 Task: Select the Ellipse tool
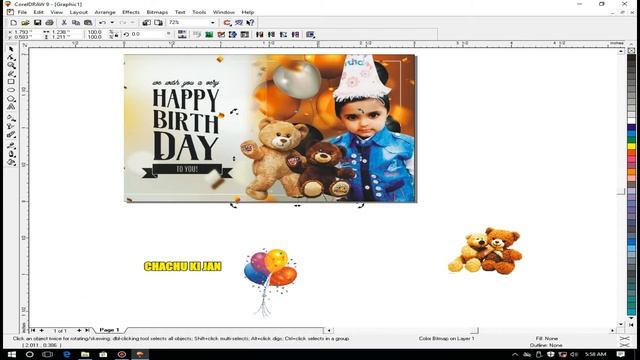coord(11,90)
